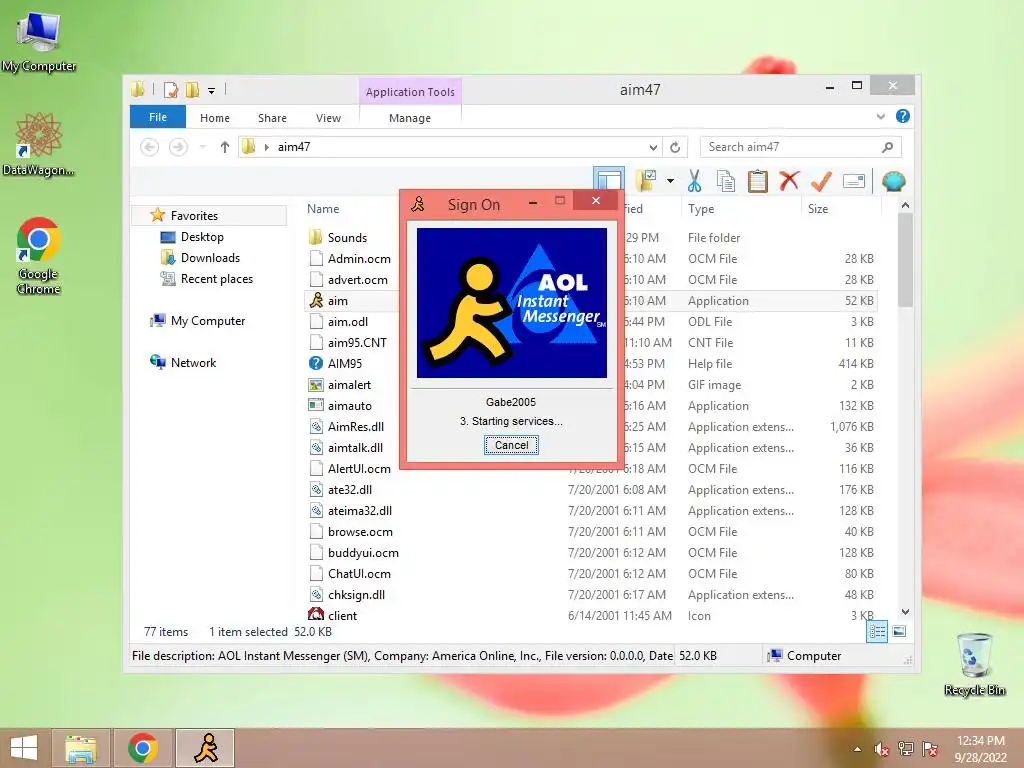Expand the address bar history dropdown
Image resolution: width=1024 pixels, height=768 pixels.
pyautogui.click(x=653, y=147)
